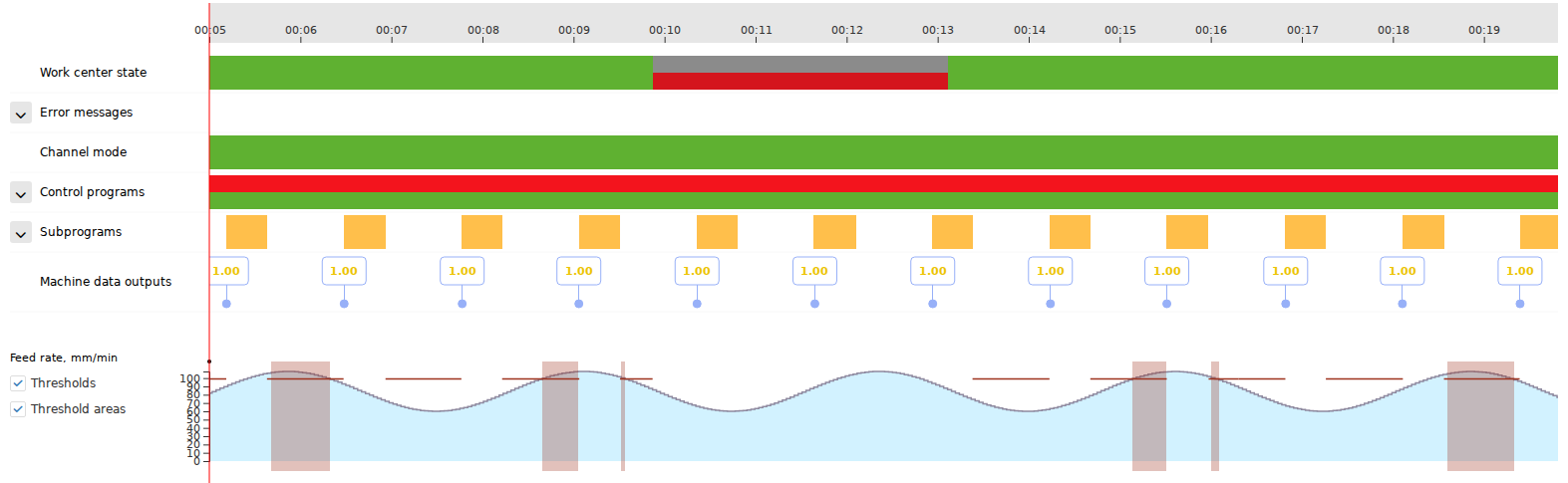Select the Channel mode row label
The width and height of the screenshot is (1568, 483).
pos(83,152)
